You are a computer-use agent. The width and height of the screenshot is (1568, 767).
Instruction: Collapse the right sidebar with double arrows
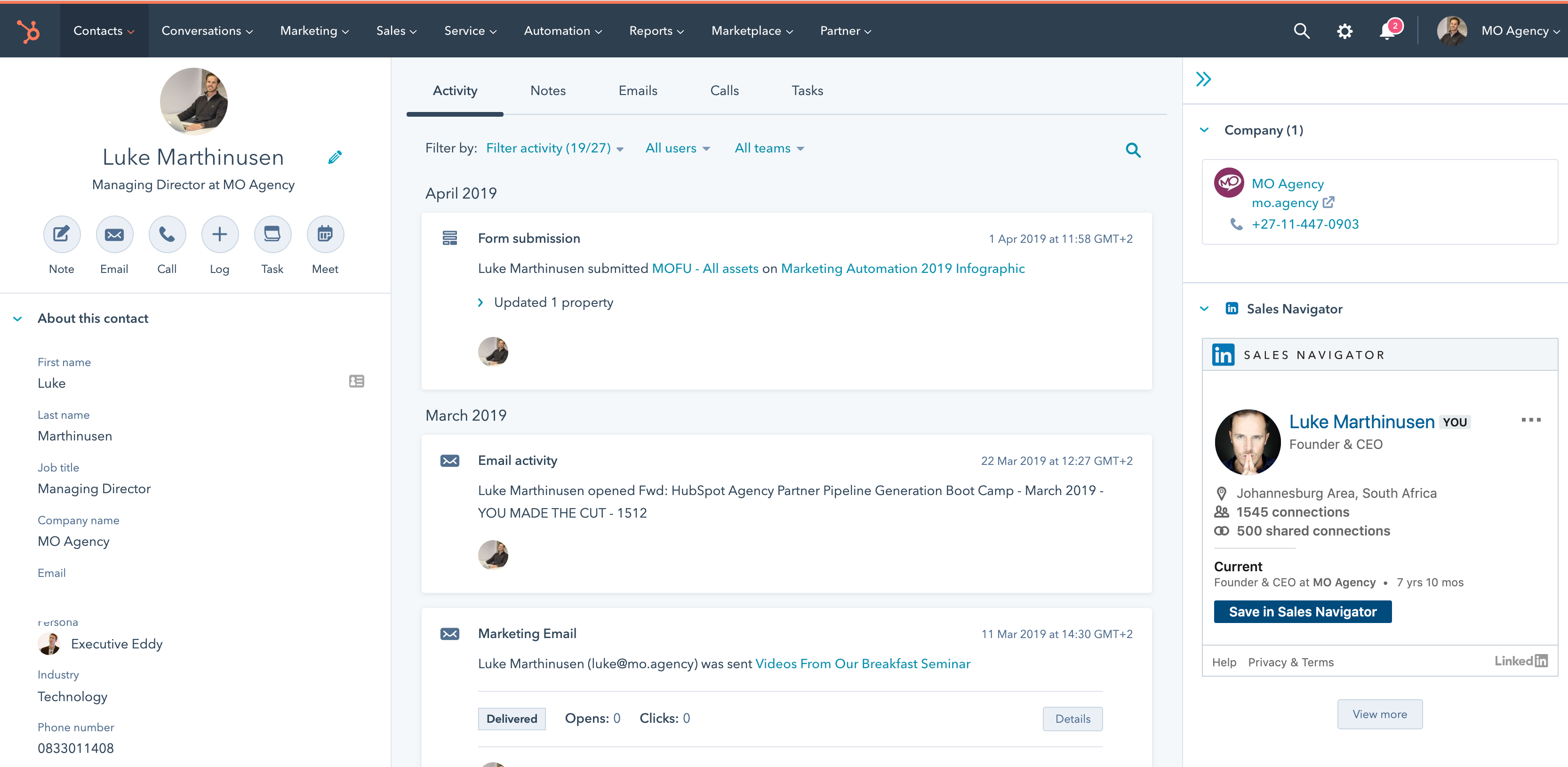click(1203, 79)
